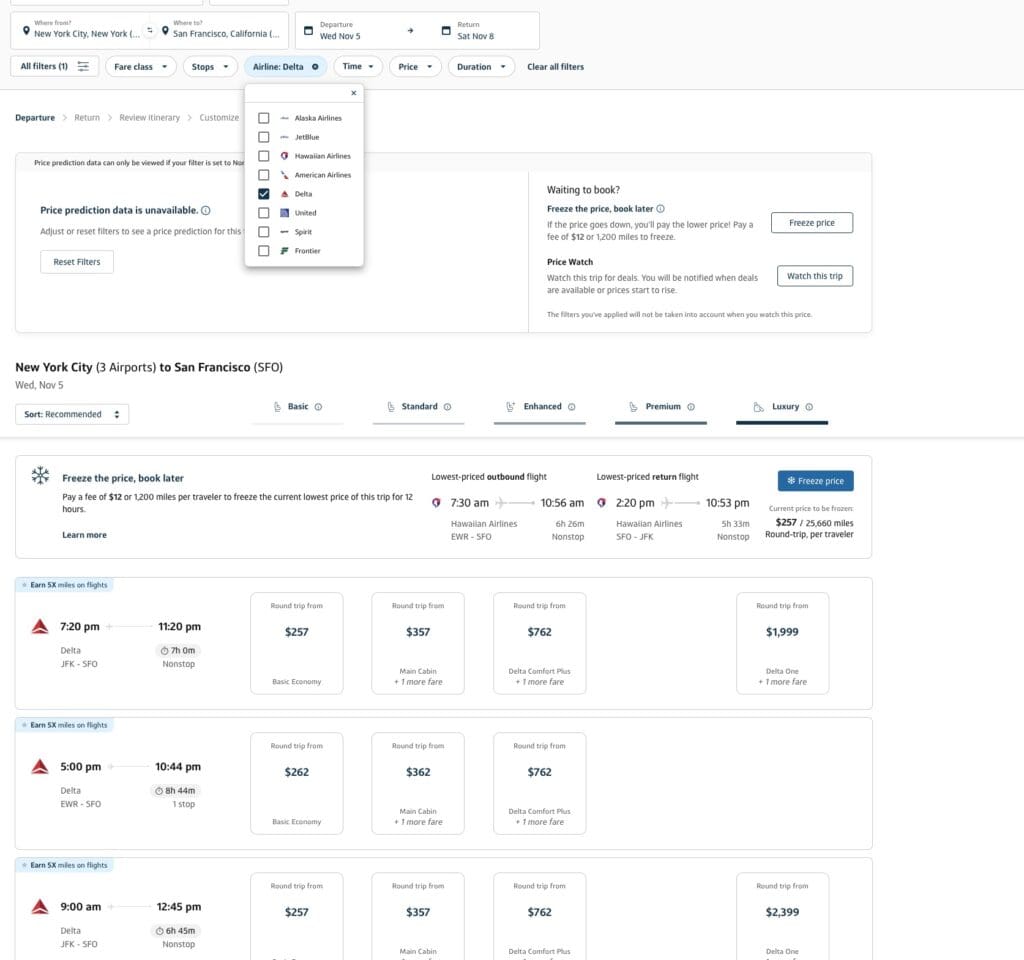Click the Premium fare info icon
Image resolution: width=1024 pixels, height=960 pixels.
[x=691, y=407]
